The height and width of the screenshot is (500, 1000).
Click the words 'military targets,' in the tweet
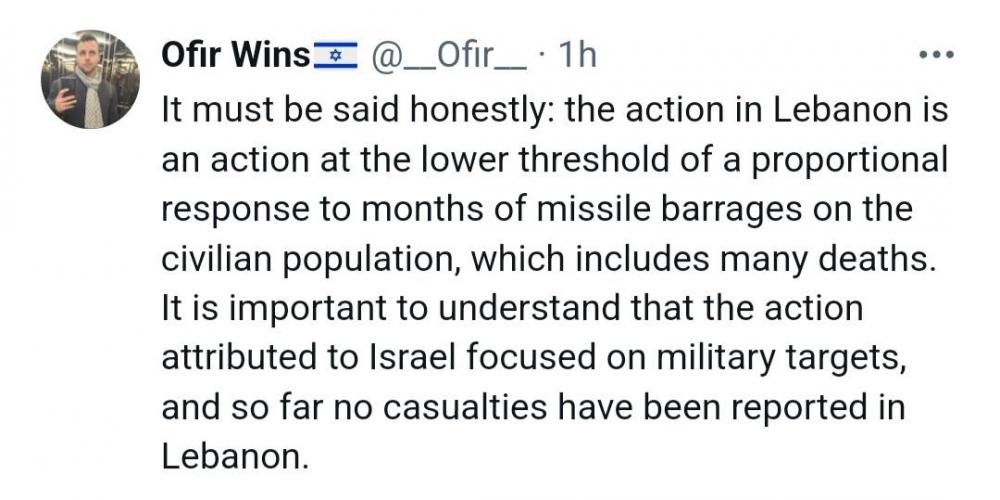[x=781, y=360]
